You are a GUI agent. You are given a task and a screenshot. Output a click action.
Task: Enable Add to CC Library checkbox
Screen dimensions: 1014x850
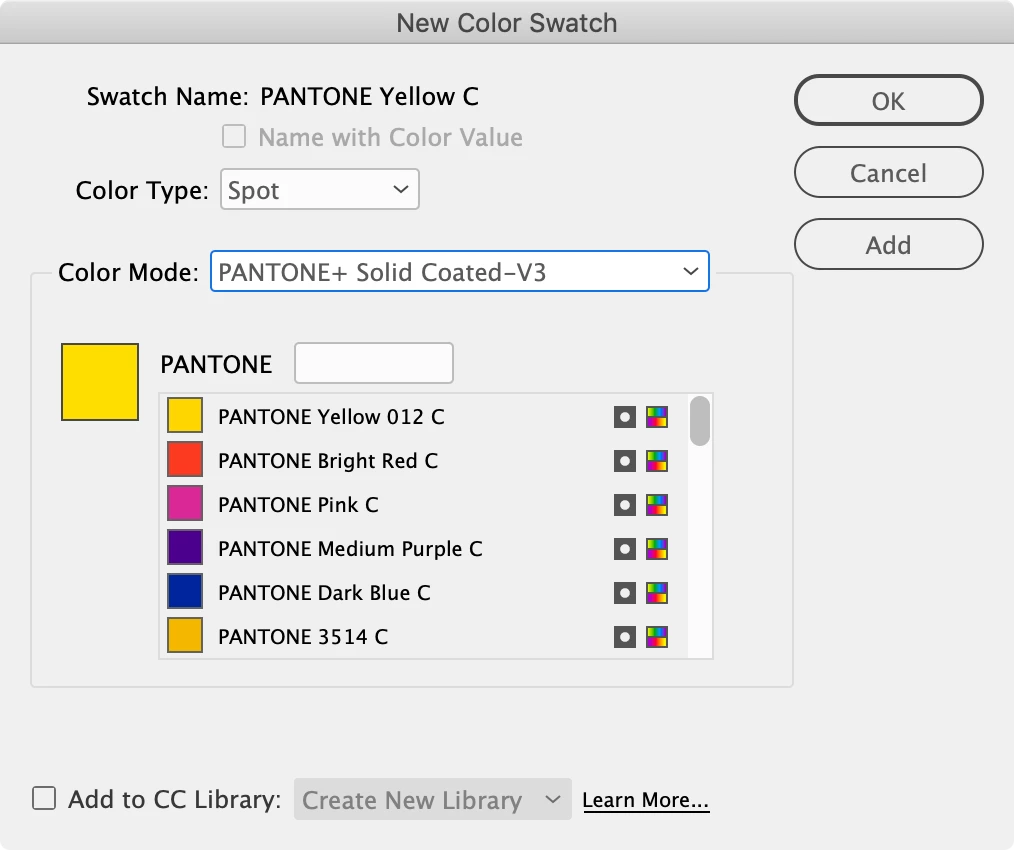(x=44, y=799)
